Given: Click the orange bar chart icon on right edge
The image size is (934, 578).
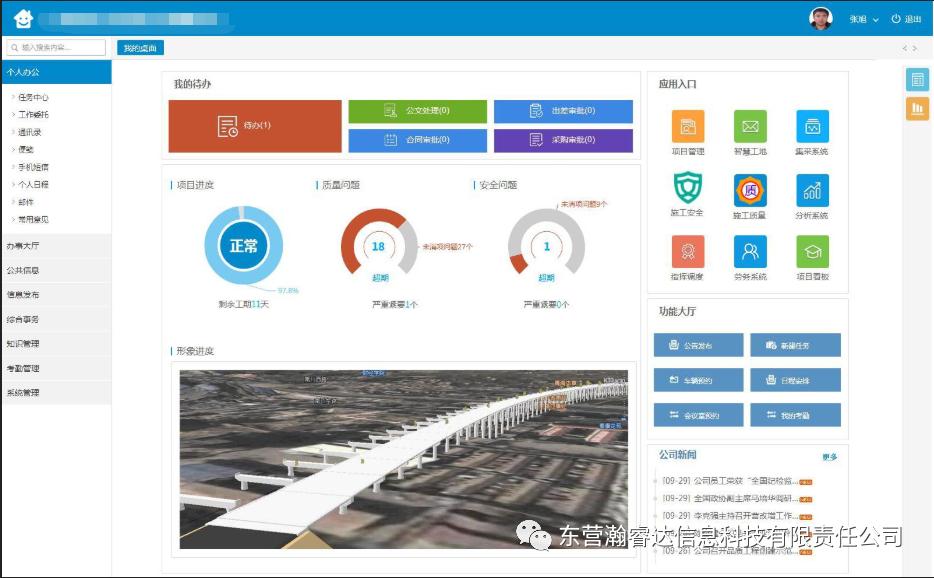Looking at the screenshot, I should [x=917, y=109].
